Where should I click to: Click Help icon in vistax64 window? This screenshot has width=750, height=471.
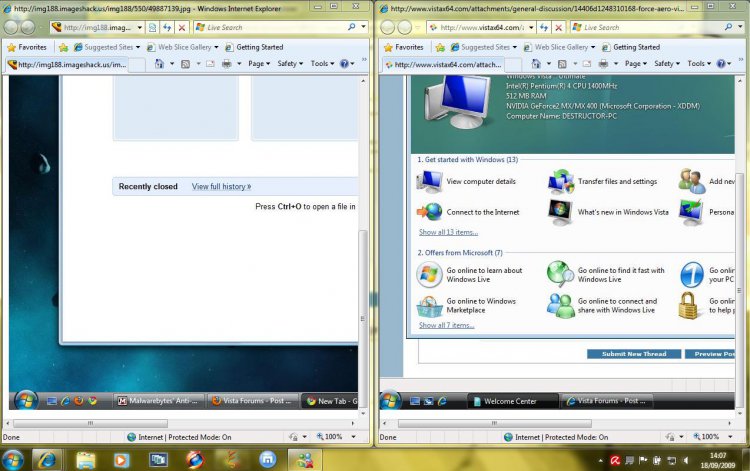click(x=721, y=64)
